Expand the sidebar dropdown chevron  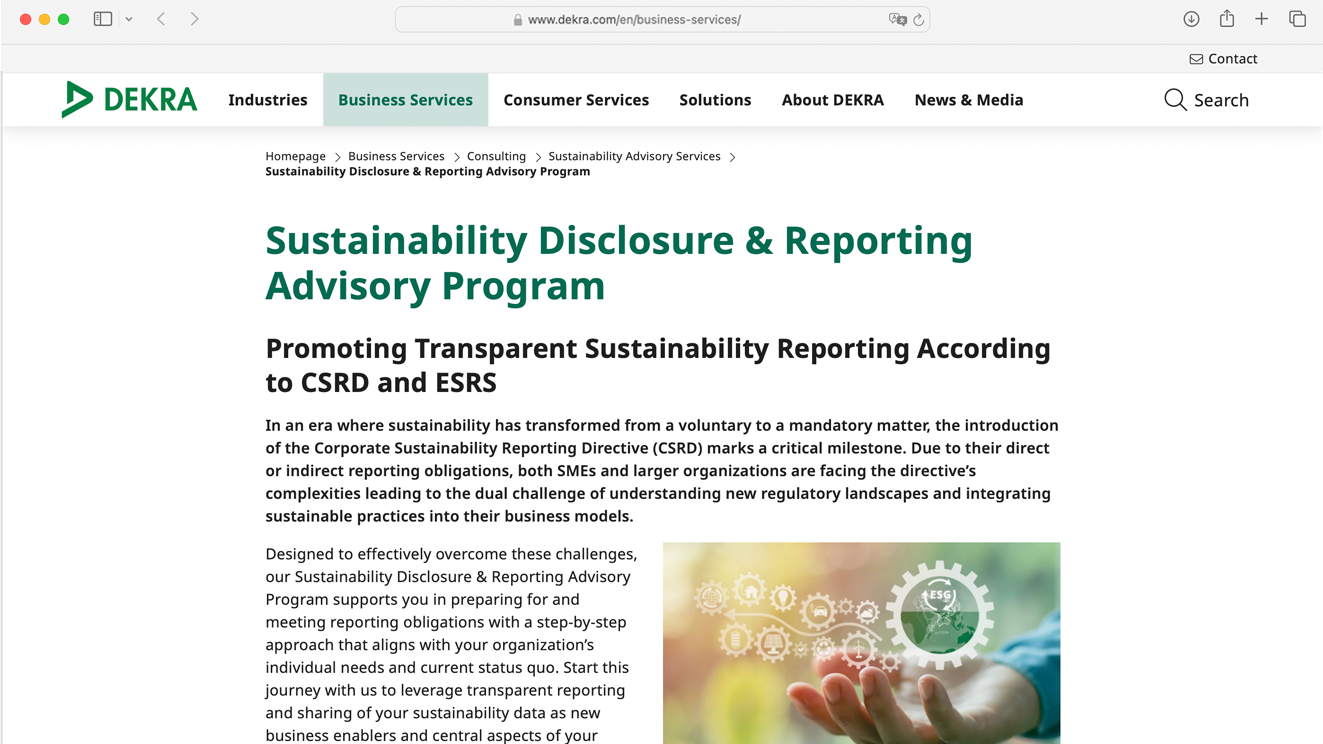pos(129,20)
